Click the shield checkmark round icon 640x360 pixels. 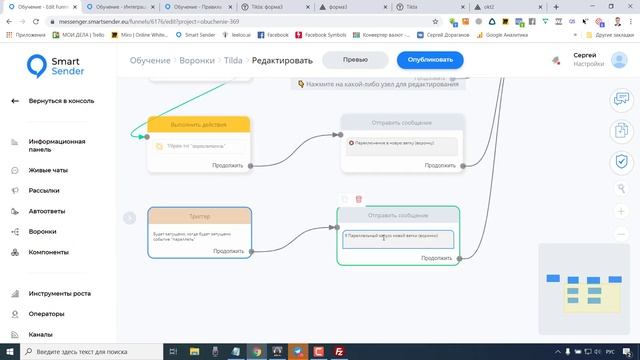pos(621,162)
